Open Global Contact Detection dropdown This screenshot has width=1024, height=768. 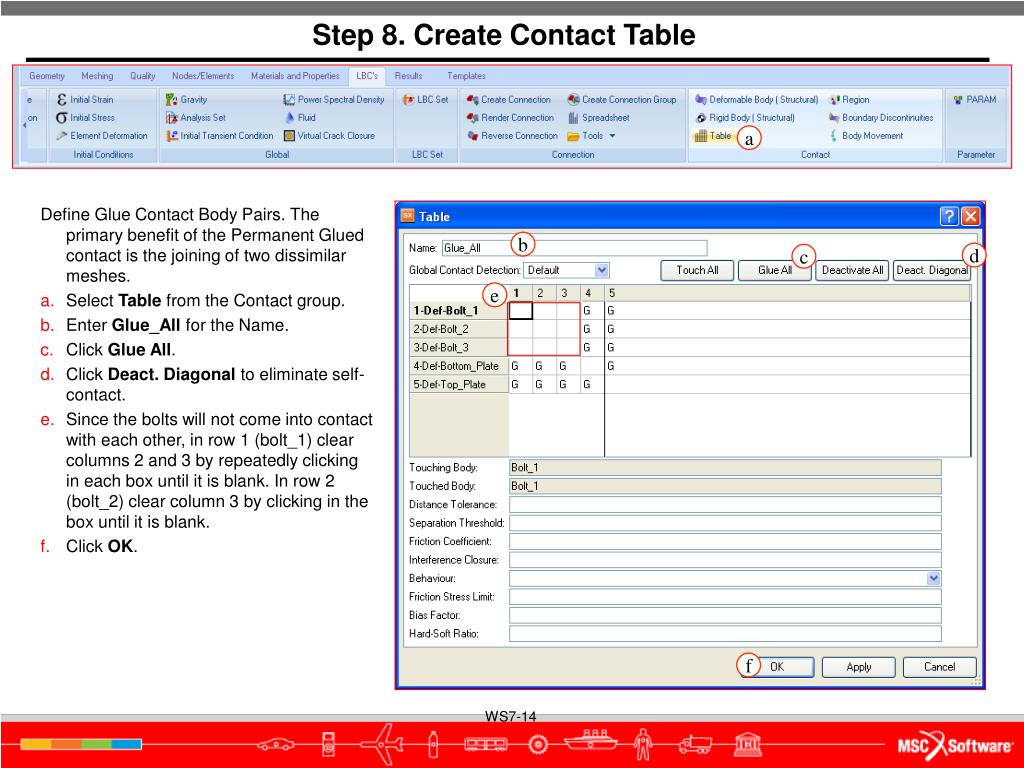click(601, 270)
